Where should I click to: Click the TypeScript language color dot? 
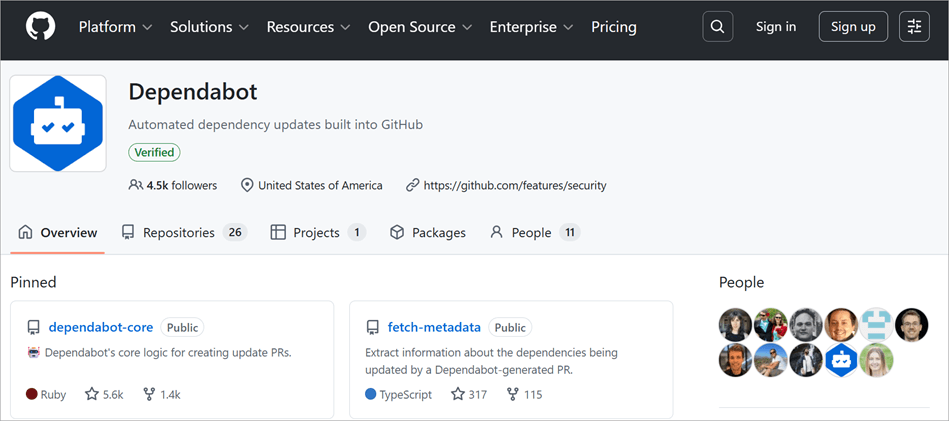click(x=371, y=394)
